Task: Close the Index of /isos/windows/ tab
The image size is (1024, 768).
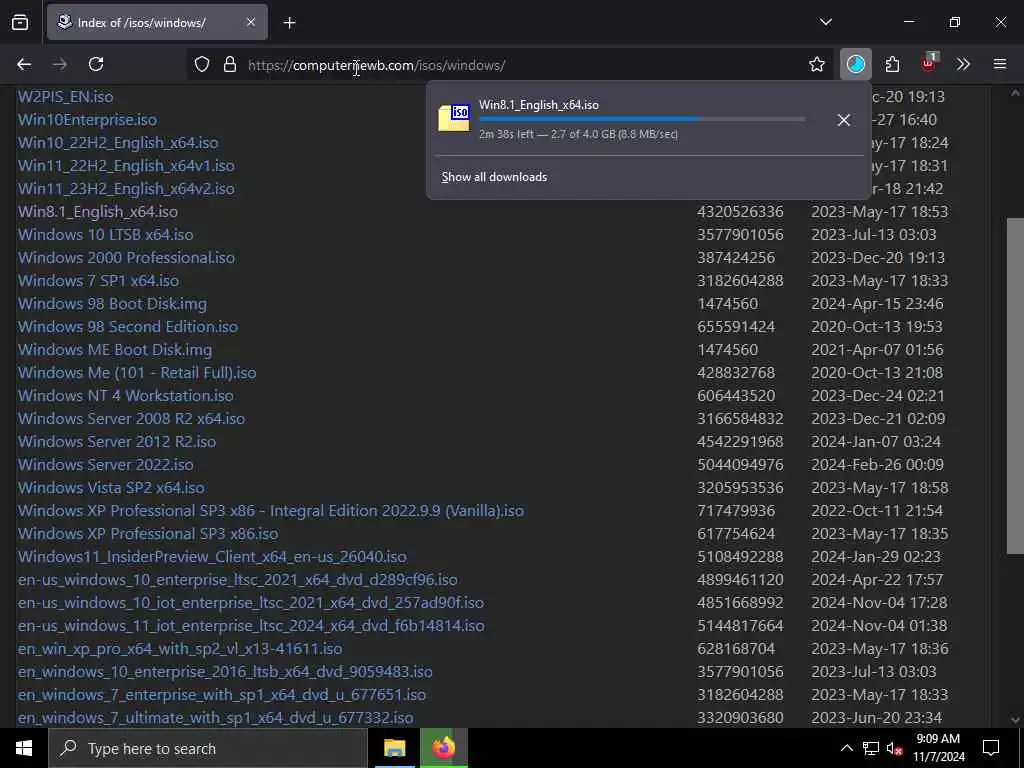Action: coord(251,22)
